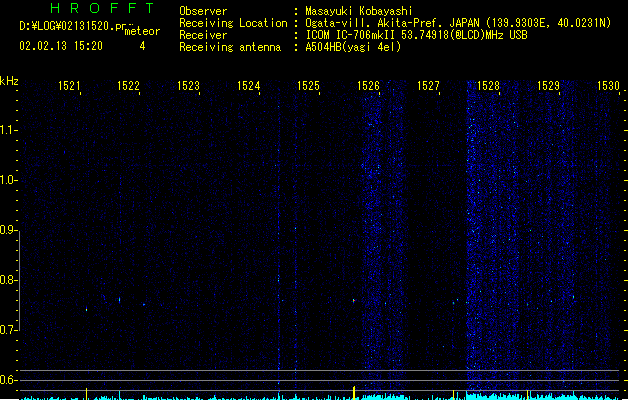
Task: Click the meteor count label
Action: (x=142, y=31)
